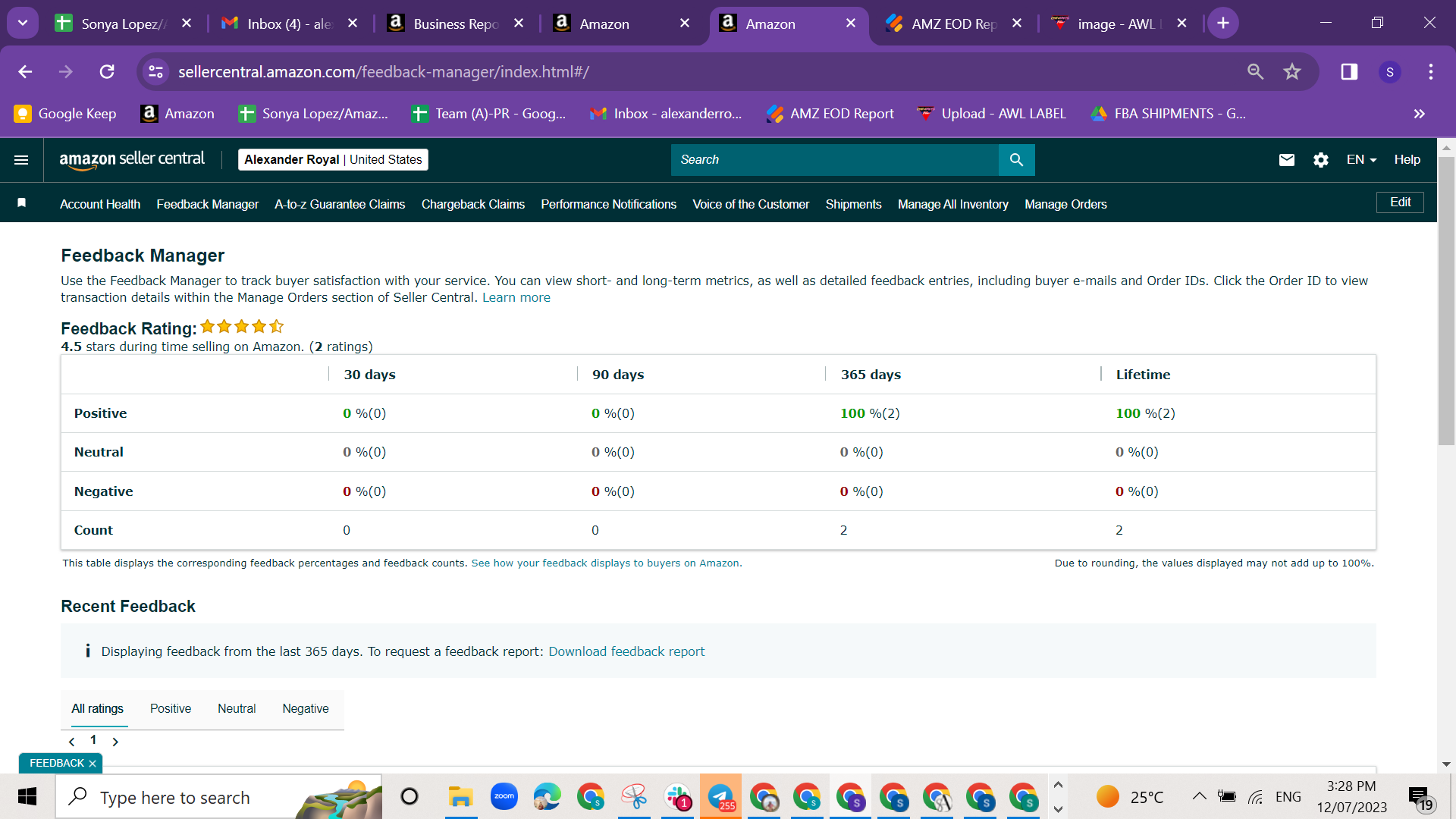
Task: Open Manage All Inventory
Action: click(x=953, y=205)
